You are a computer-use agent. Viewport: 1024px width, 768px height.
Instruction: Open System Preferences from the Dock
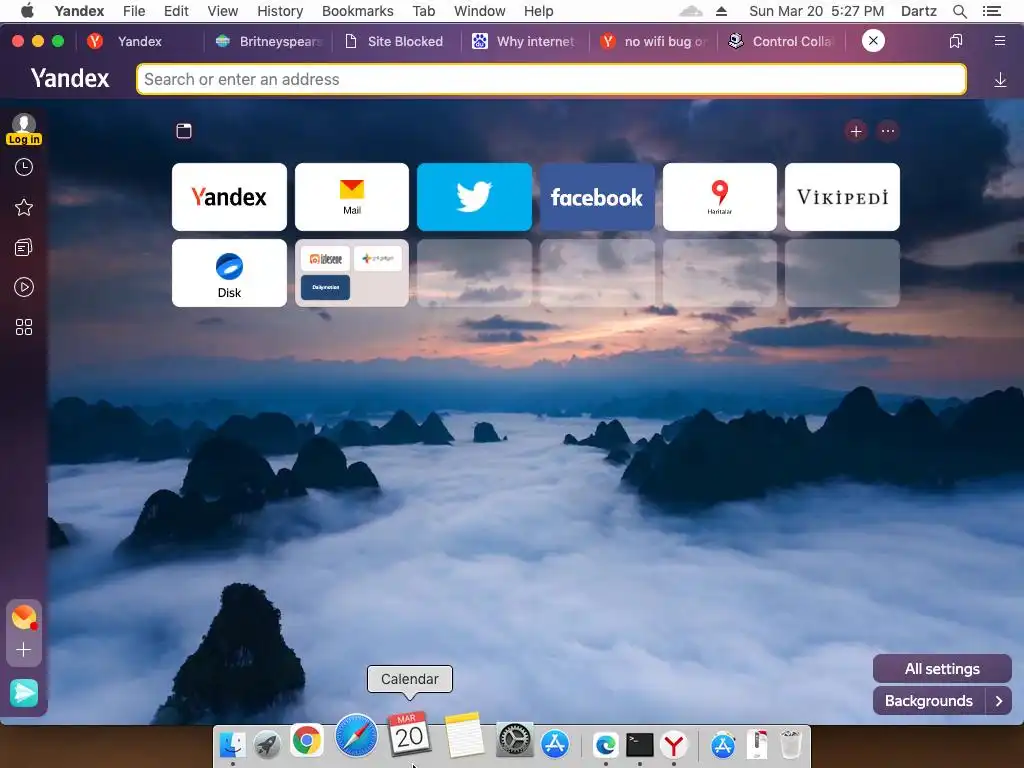515,741
